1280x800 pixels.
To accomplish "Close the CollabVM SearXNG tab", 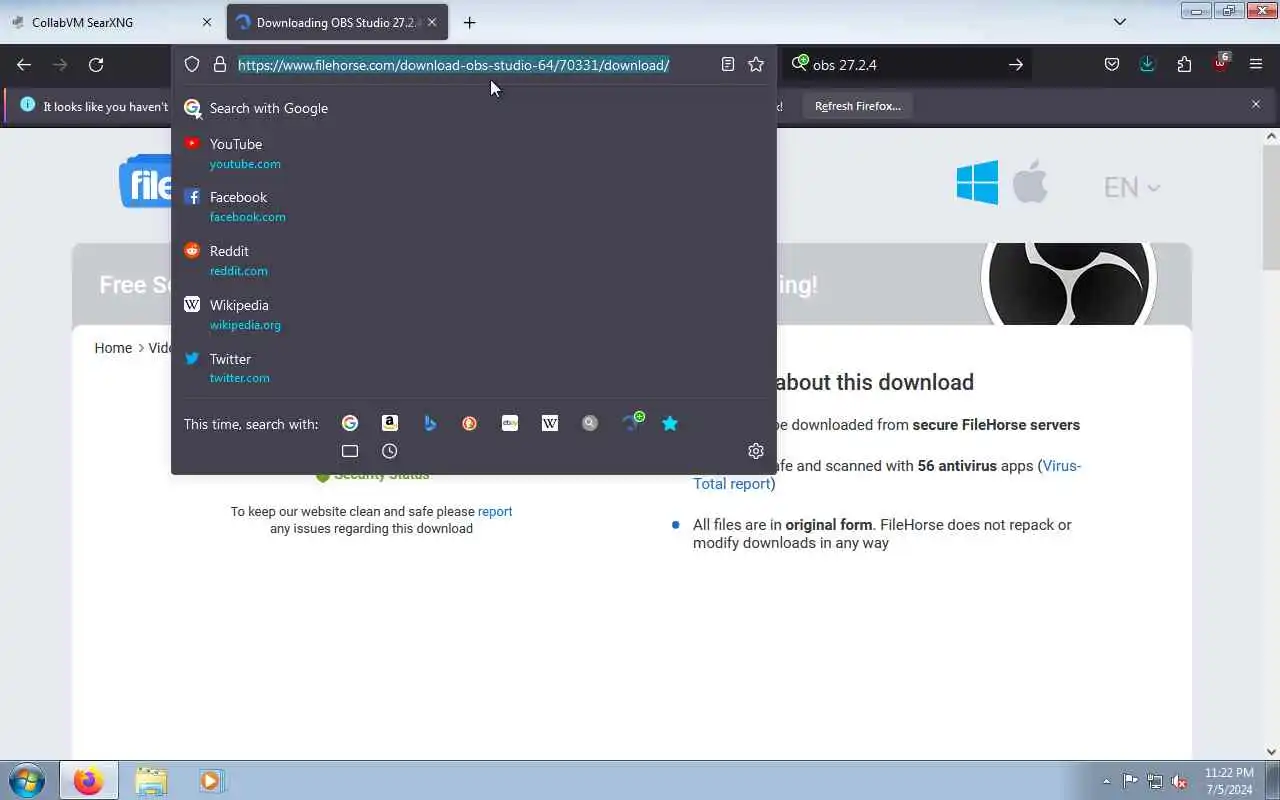I will point(207,22).
